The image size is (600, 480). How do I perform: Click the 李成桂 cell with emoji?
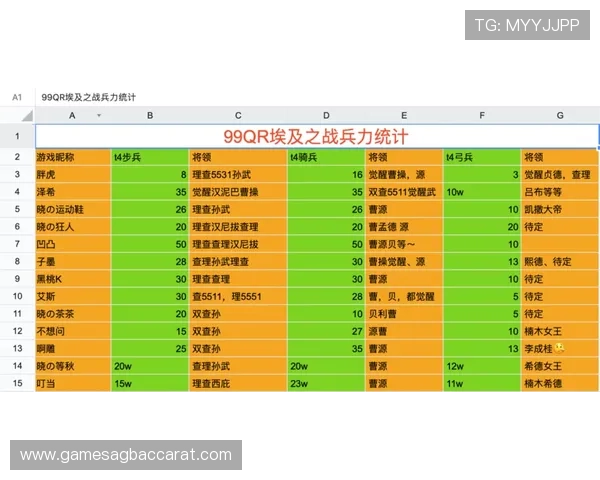(x=560, y=349)
